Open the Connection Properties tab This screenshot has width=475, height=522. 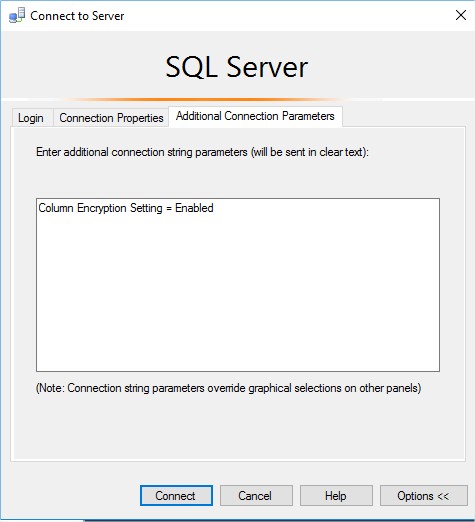(x=111, y=118)
